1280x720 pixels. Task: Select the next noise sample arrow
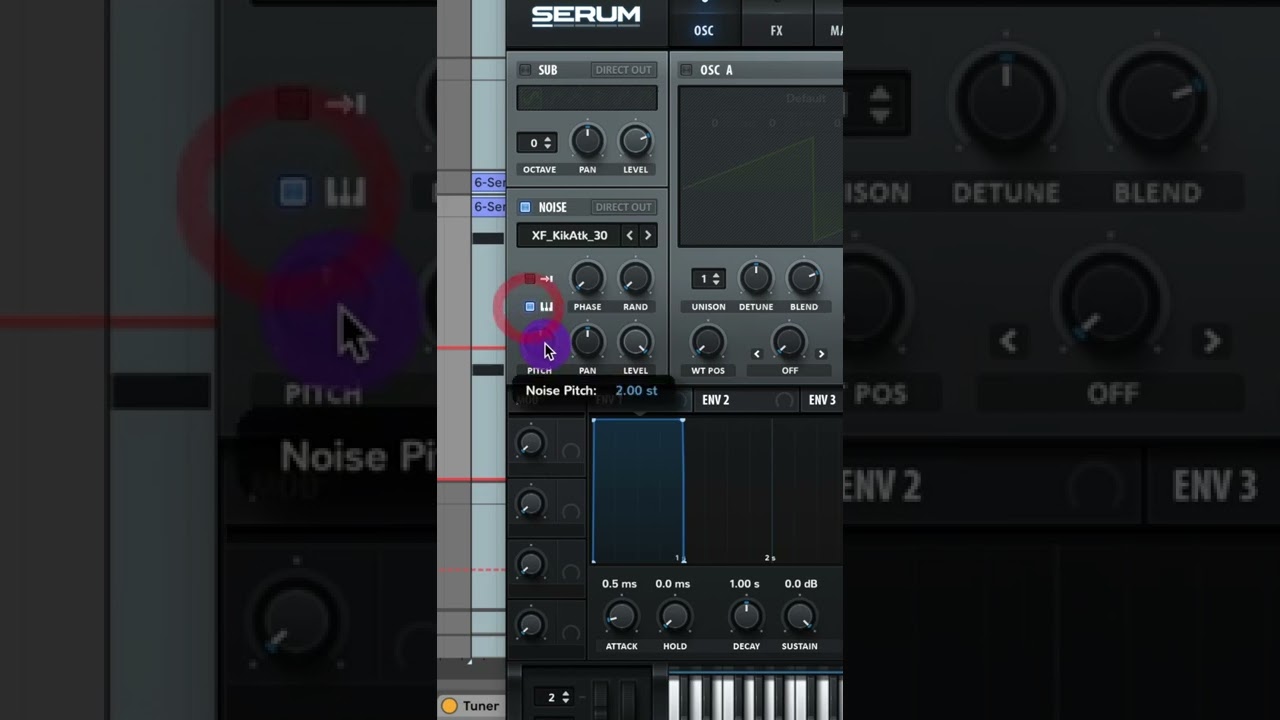pyautogui.click(x=648, y=236)
